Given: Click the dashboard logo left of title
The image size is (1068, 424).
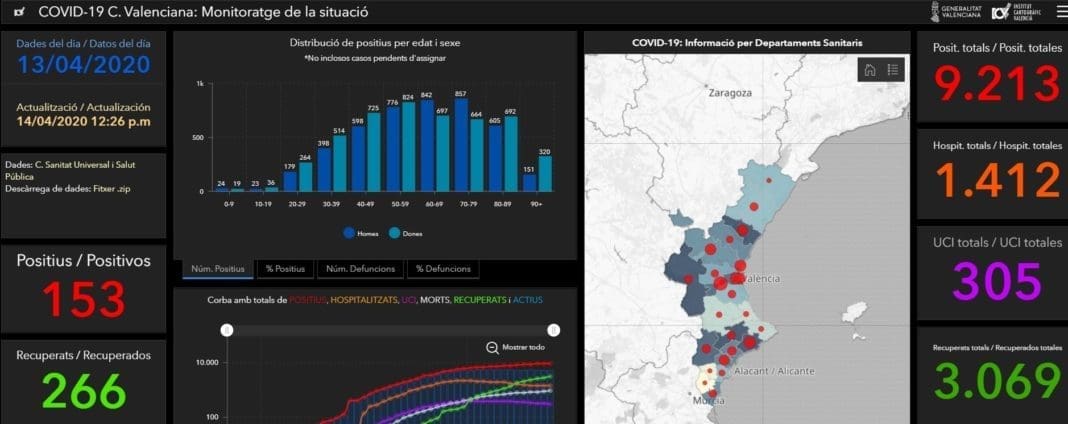Looking at the screenshot, I should 19,13.
